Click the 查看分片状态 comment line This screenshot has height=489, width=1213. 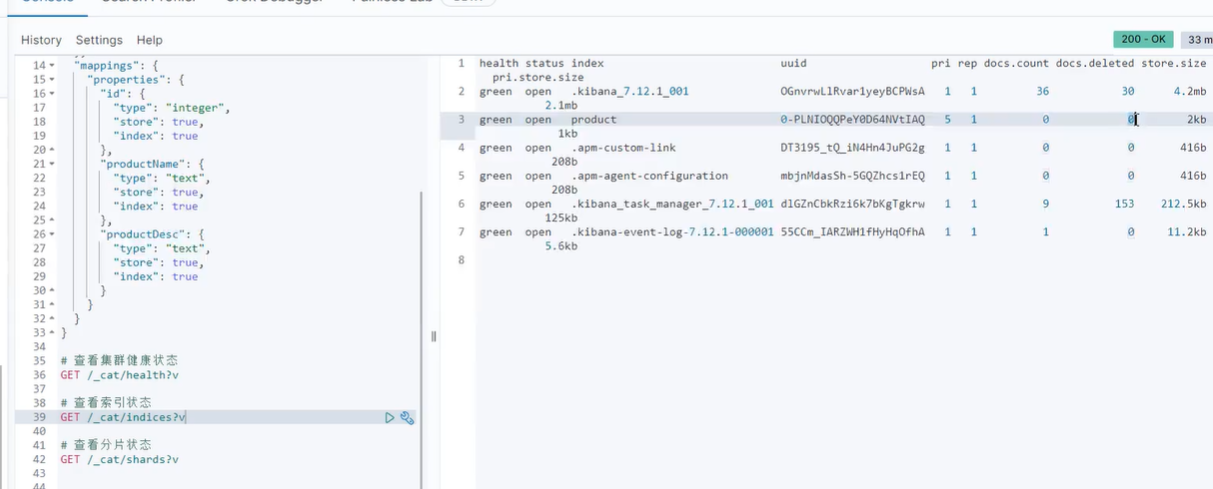pos(106,444)
